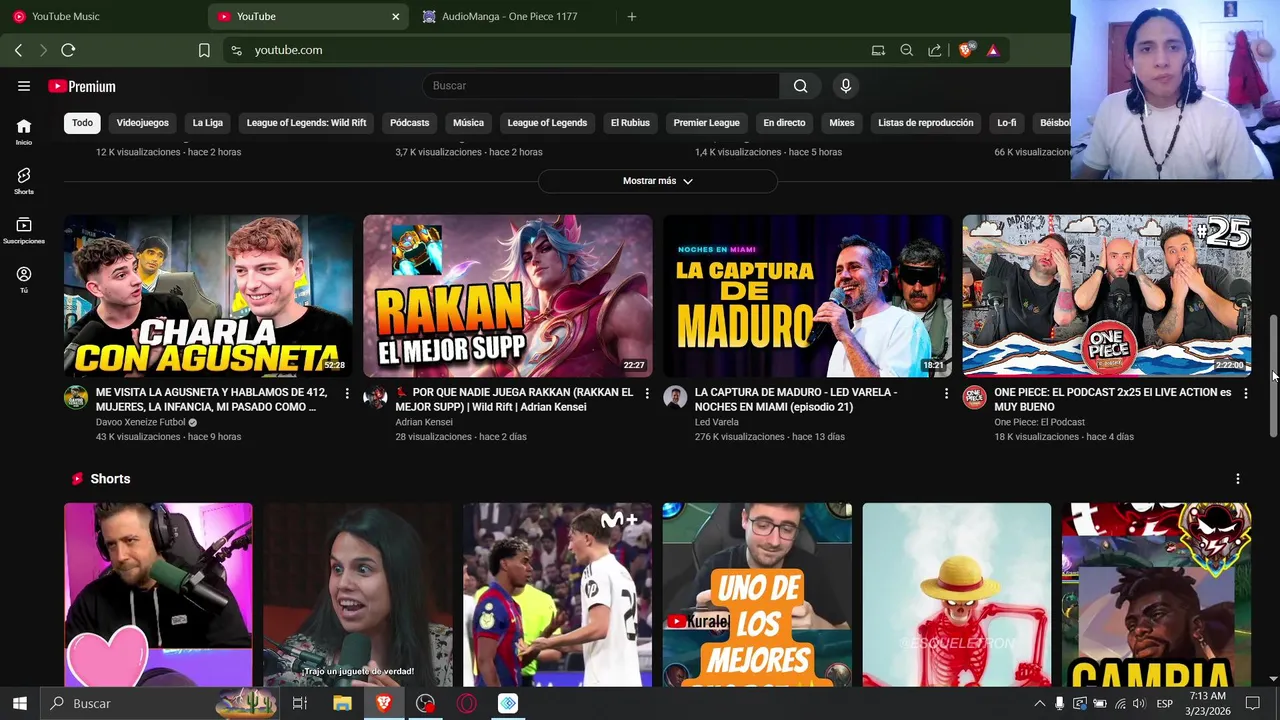Click the search magnifier button
This screenshot has width=1280, height=720.
tap(800, 86)
